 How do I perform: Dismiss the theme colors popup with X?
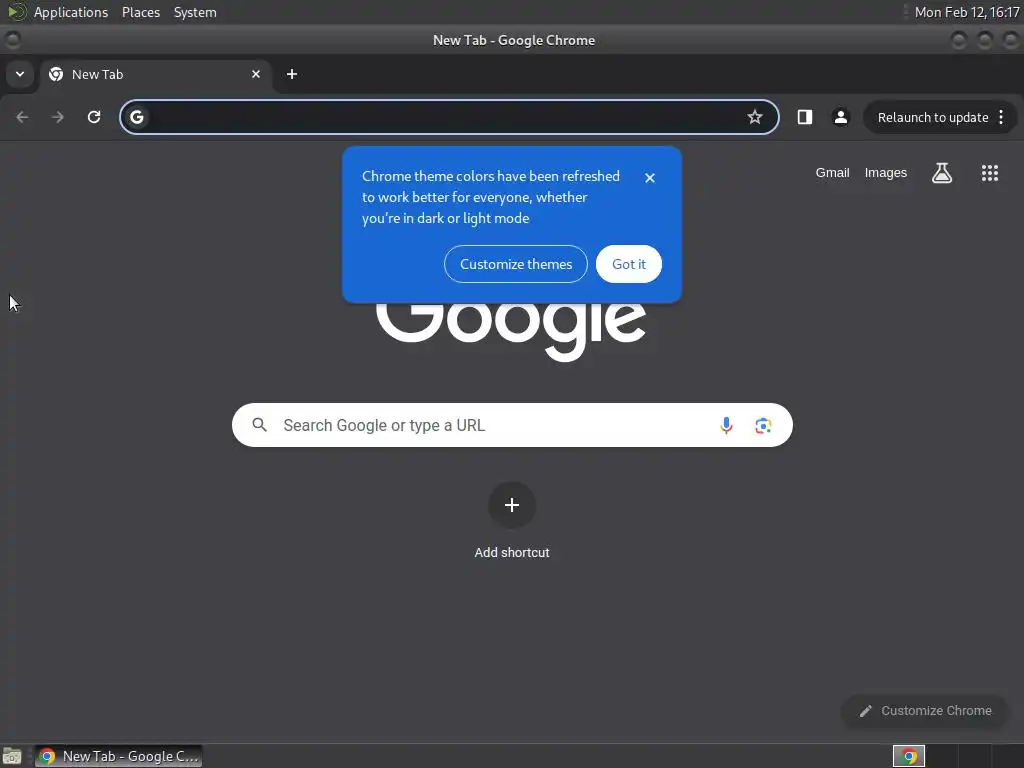[650, 178]
